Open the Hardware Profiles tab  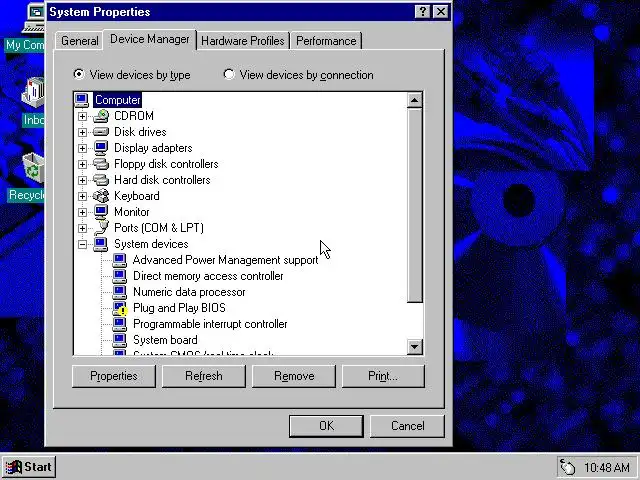point(242,41)
